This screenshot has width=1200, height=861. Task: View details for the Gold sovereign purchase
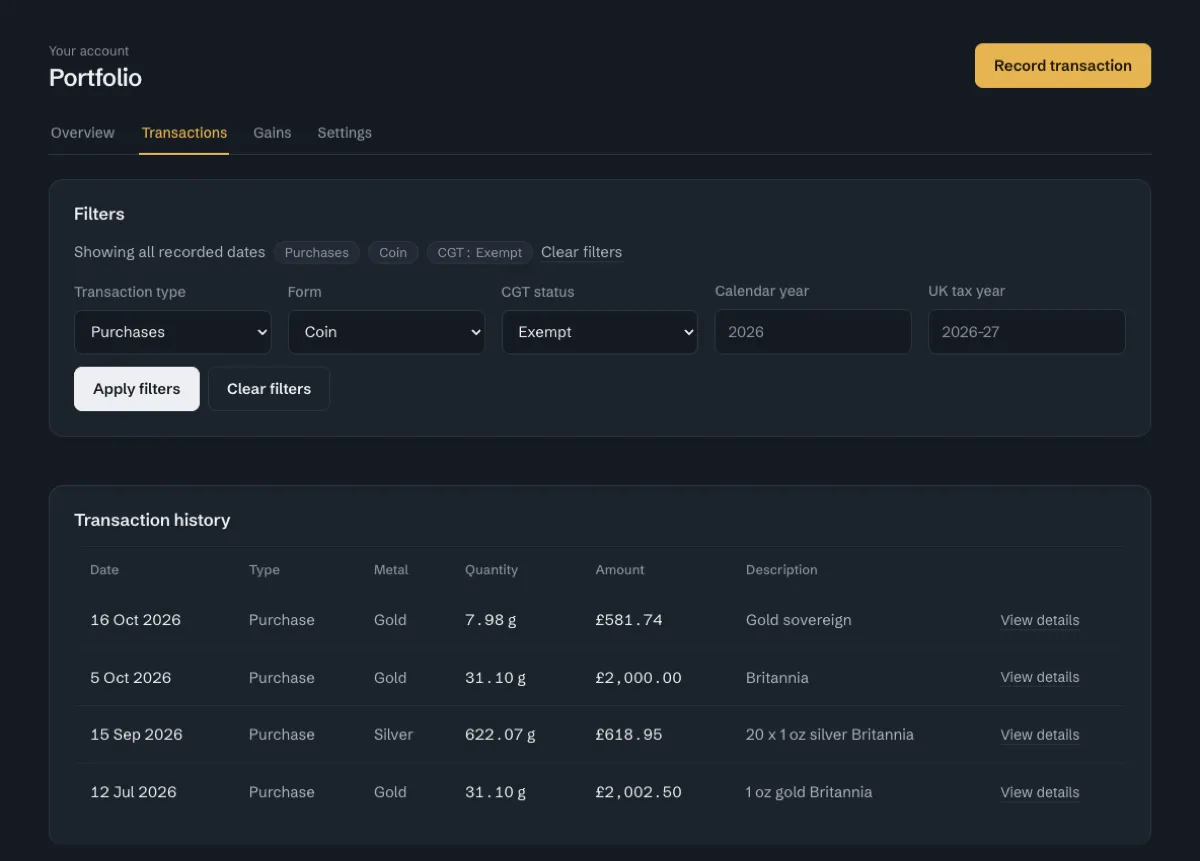[x=1040, y=620]
